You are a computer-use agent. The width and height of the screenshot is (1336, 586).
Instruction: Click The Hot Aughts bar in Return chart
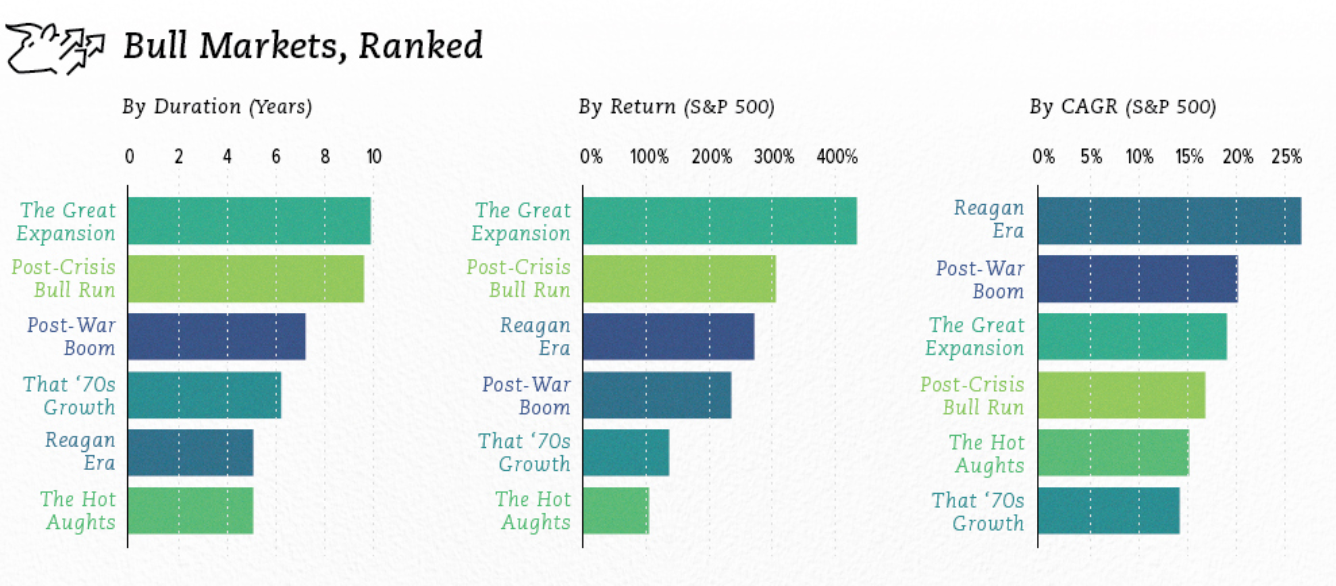point(615,510)
